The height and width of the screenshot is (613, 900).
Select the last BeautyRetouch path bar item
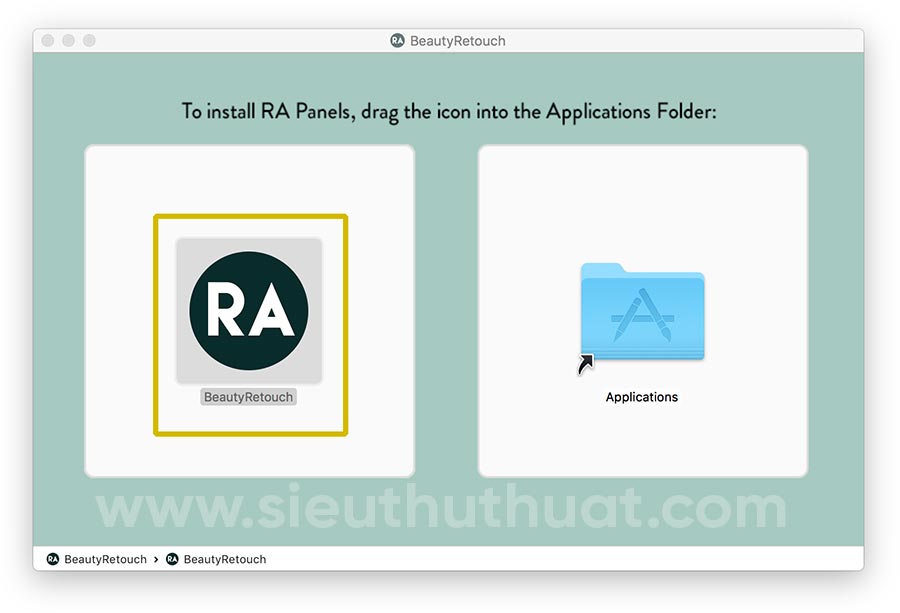click(216, 559)
